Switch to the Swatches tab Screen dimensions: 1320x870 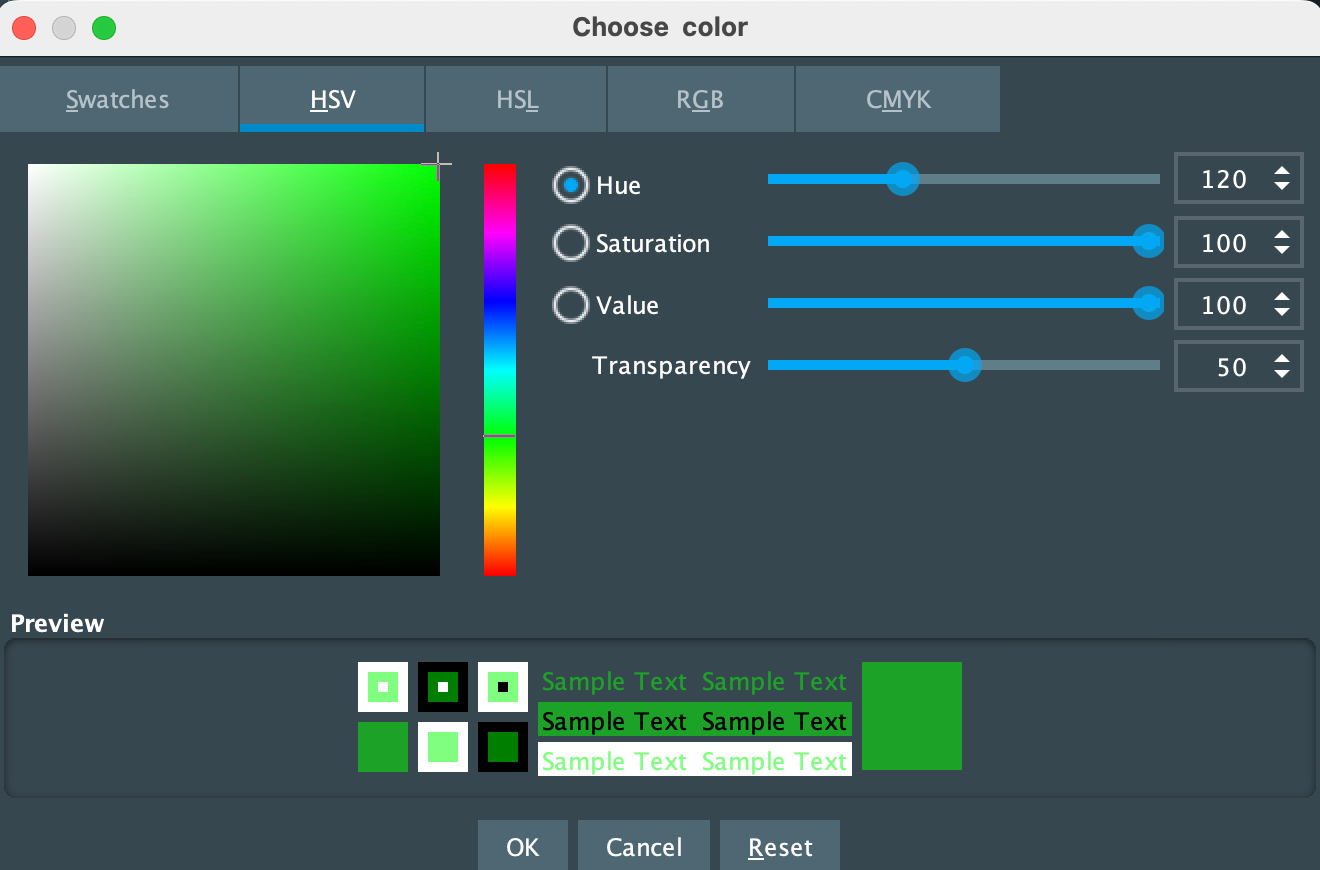(117, 99)
